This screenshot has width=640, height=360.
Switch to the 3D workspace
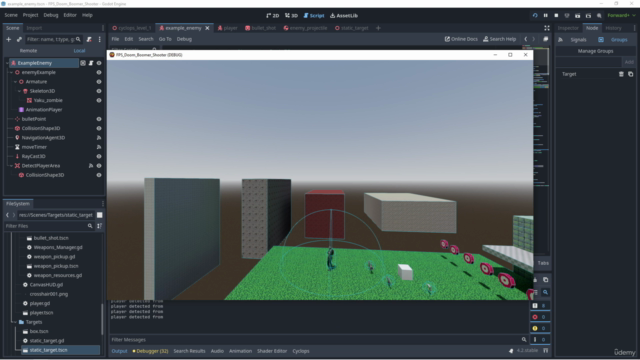[x=291, y=16]
